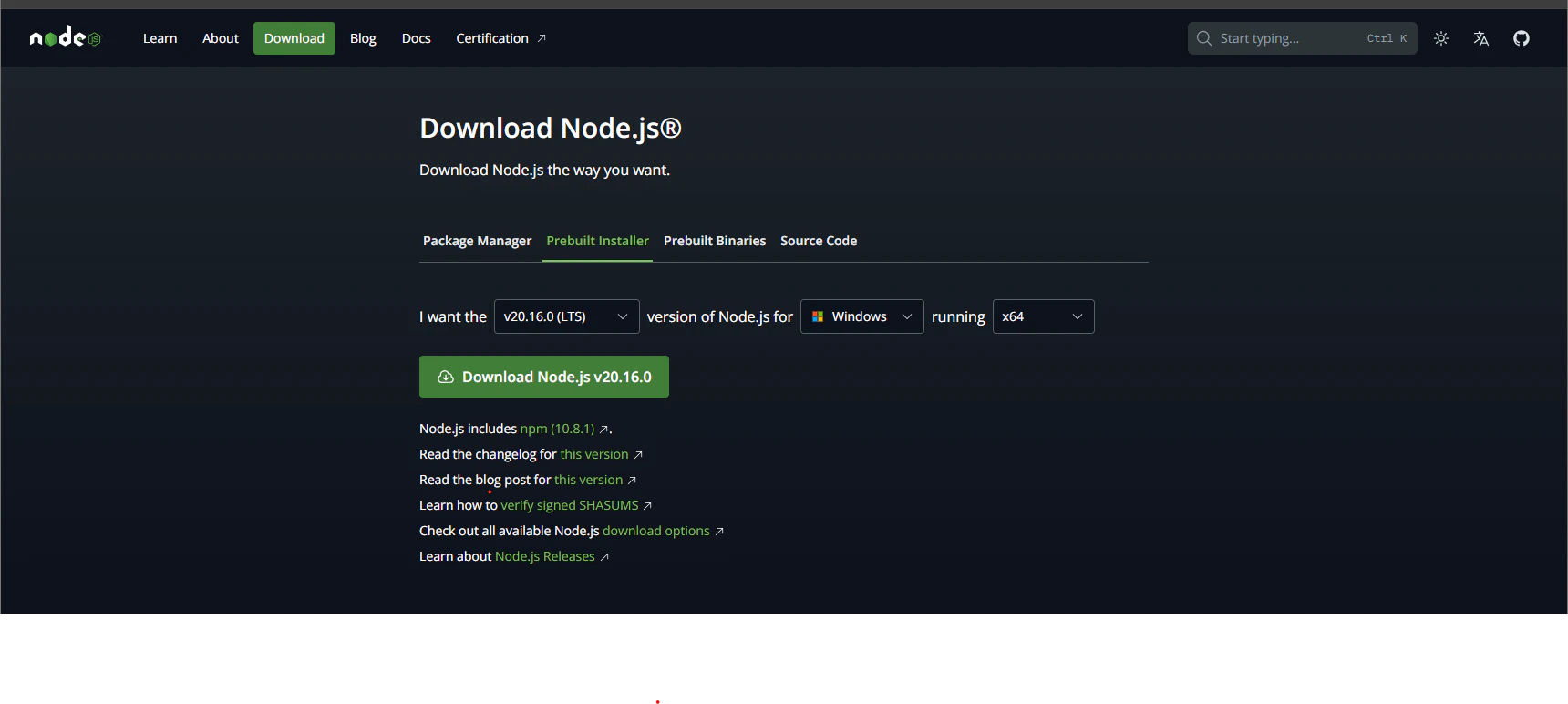
Task: Focus the Start typing search field
Action: (1302, 38)
